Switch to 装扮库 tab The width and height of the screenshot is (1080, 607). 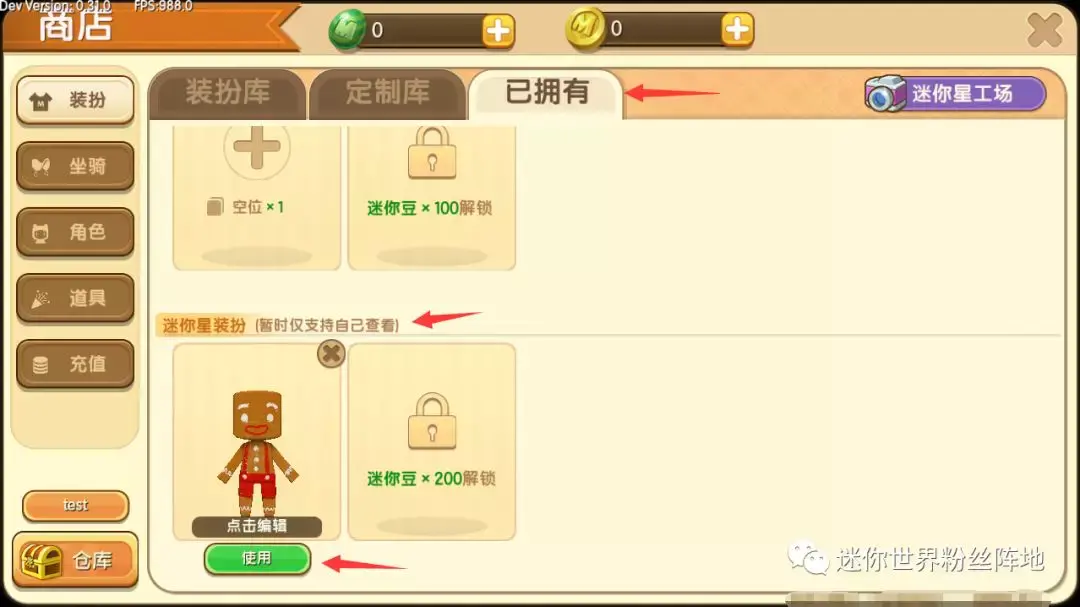(x=227, y=93)
